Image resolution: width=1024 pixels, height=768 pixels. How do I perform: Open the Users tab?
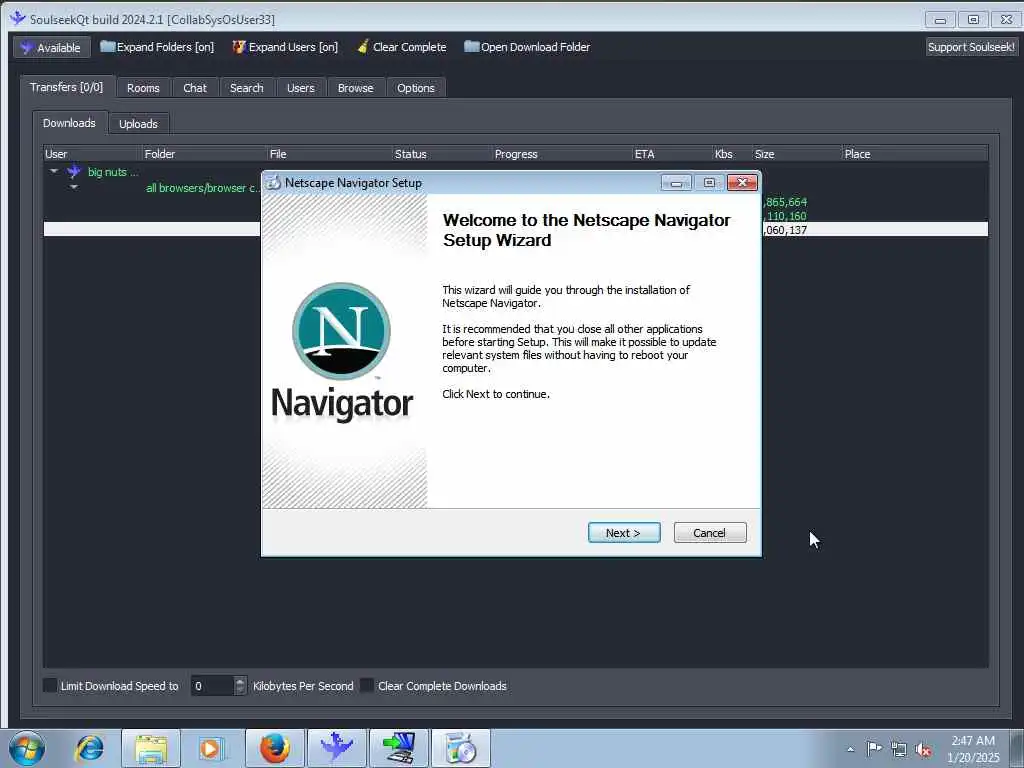point(300,88)
